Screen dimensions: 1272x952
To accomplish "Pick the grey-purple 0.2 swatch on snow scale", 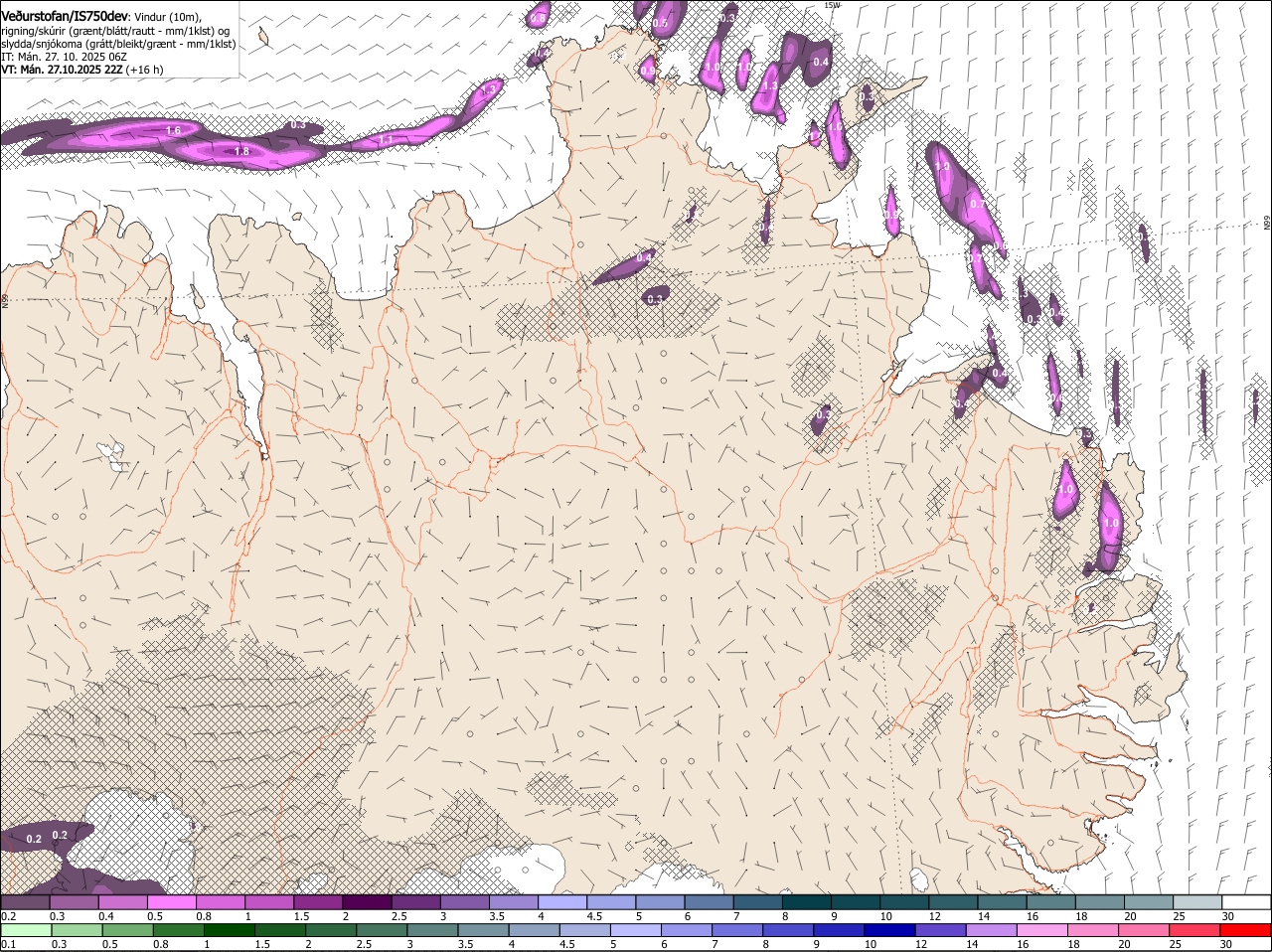I will point(25,902).
